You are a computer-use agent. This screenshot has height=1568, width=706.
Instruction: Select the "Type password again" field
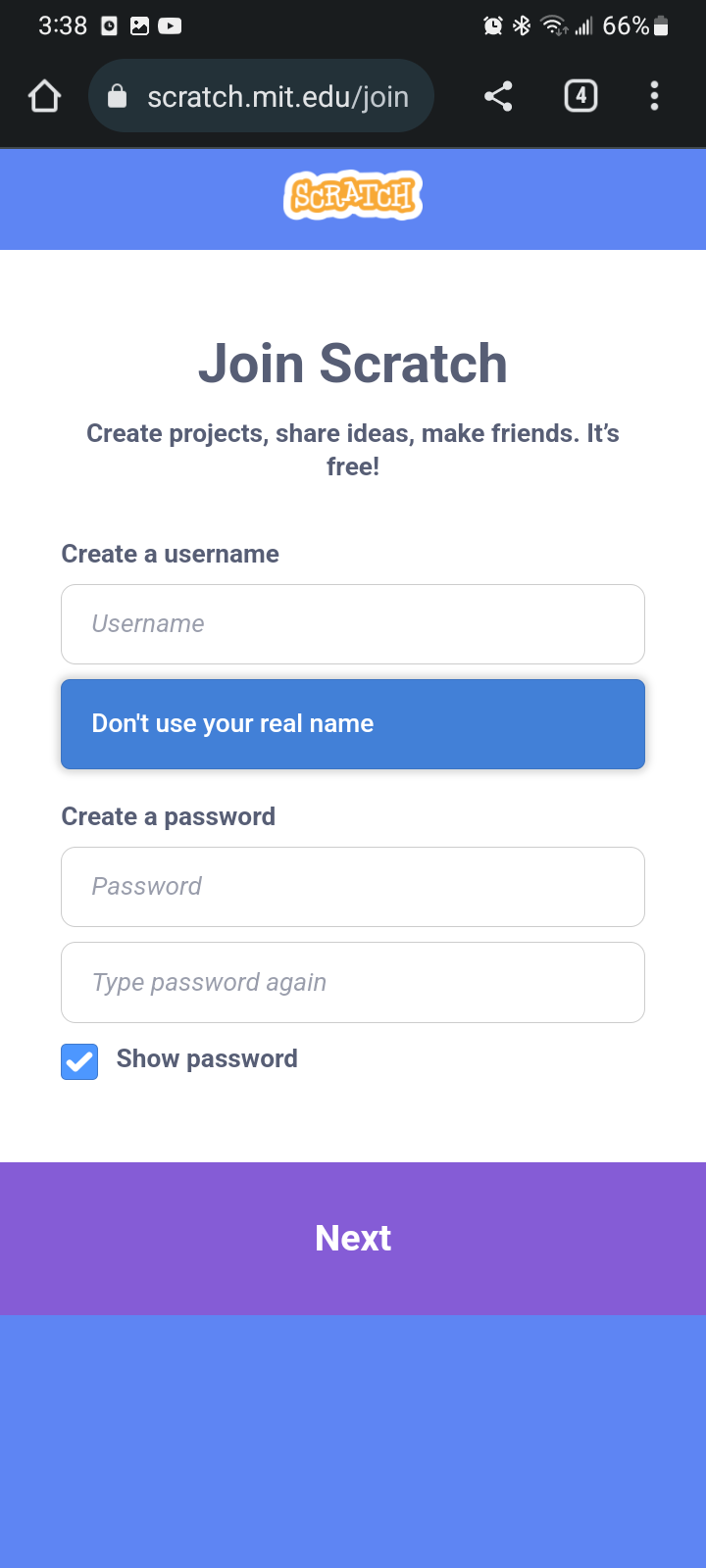pos(353,983)
